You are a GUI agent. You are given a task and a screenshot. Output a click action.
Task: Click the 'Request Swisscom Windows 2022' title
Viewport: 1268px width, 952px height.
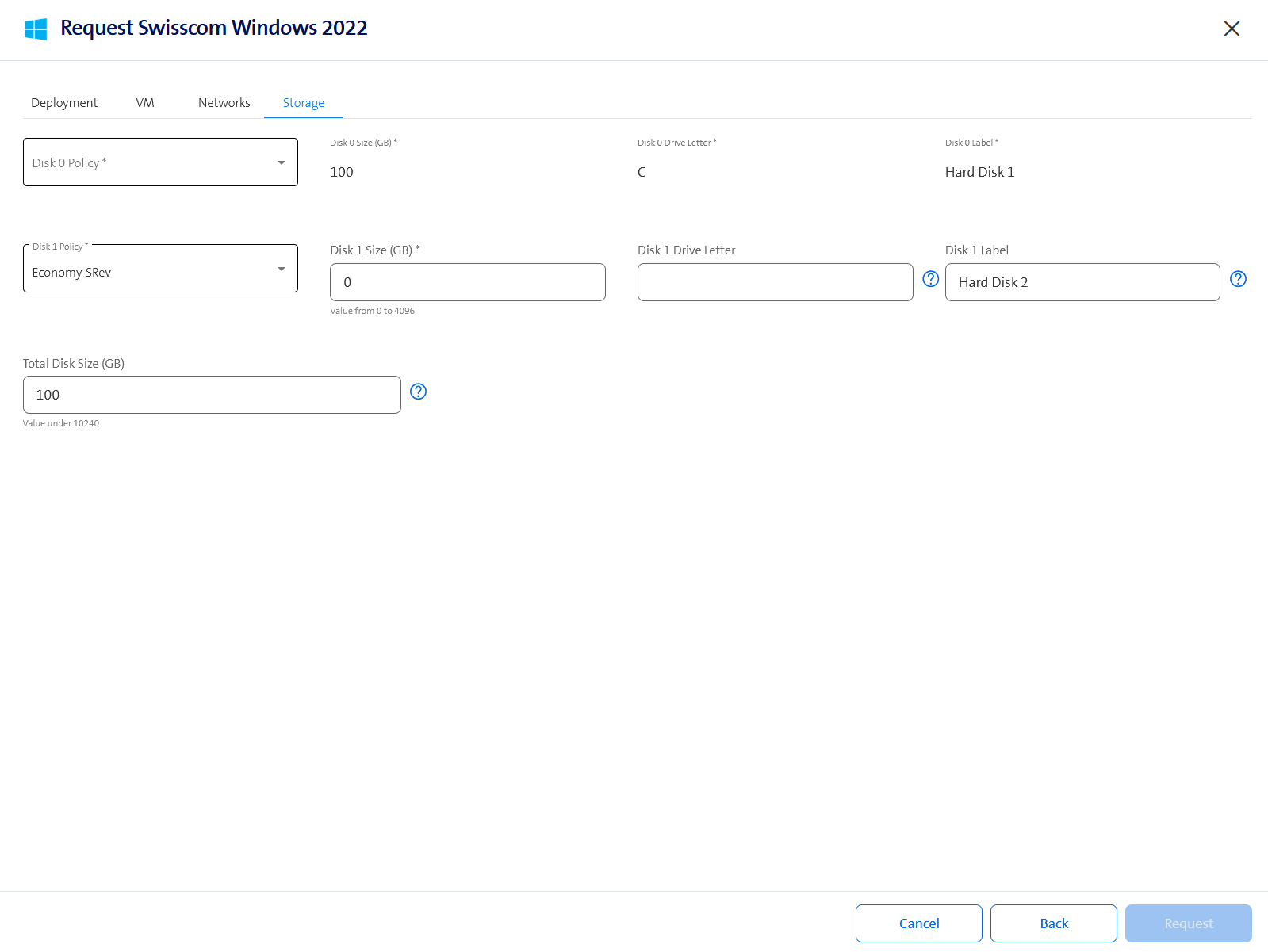point(214,28)
